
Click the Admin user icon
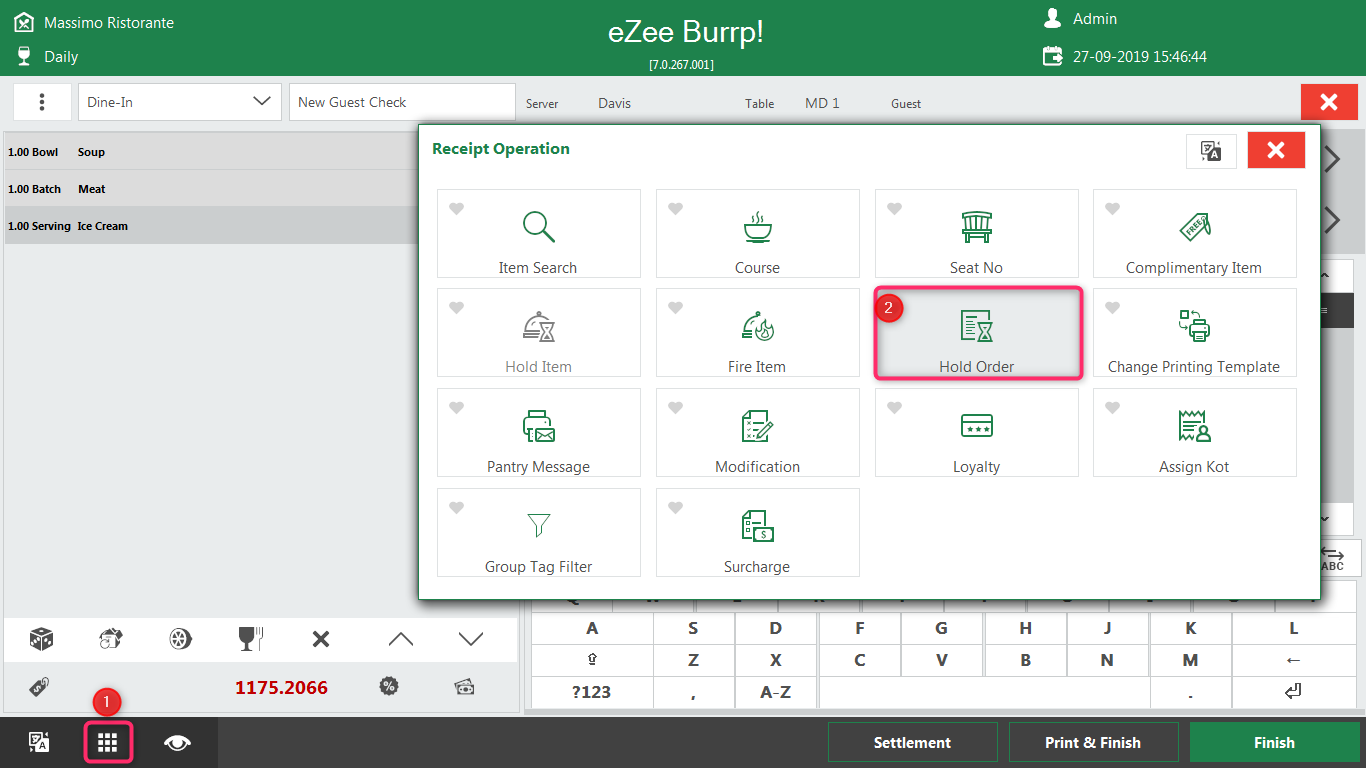click(1052, 18)
